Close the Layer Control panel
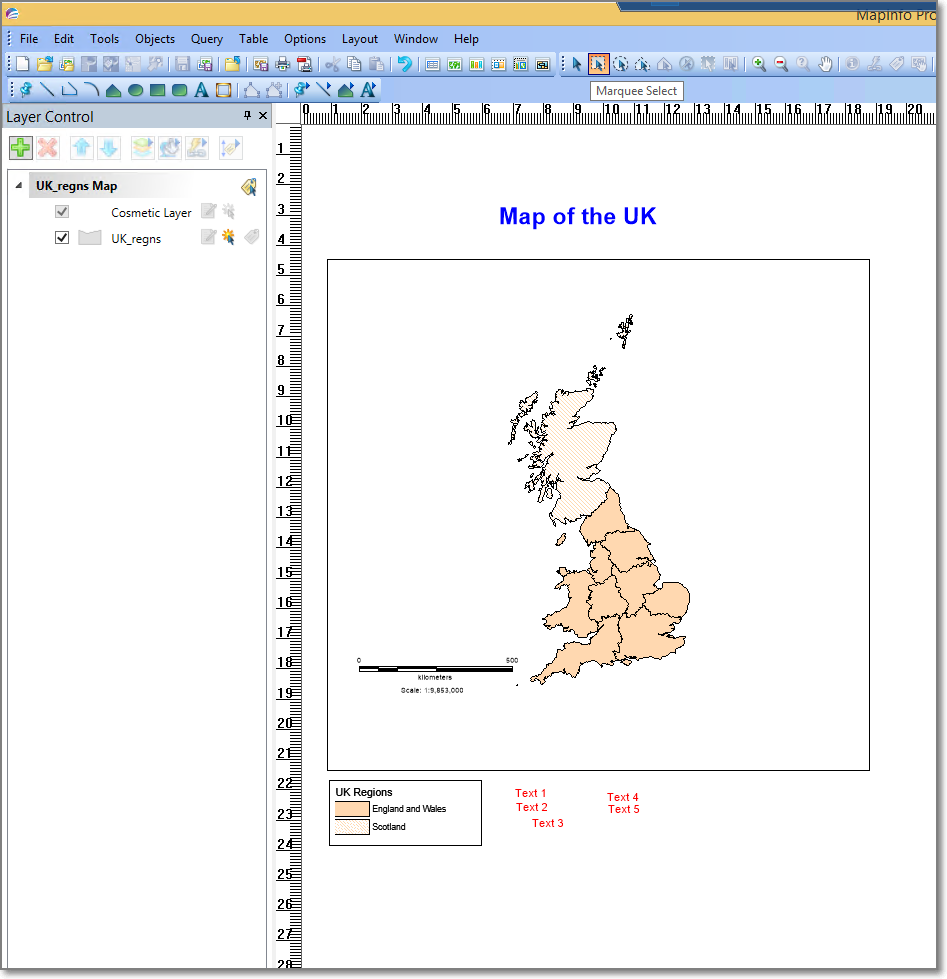 (263, 116)
